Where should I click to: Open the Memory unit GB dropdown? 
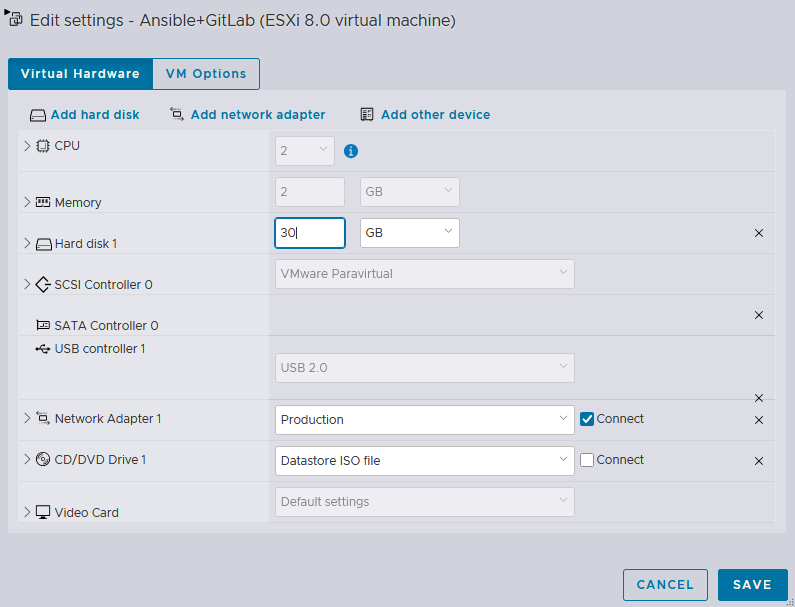[410, 192]
